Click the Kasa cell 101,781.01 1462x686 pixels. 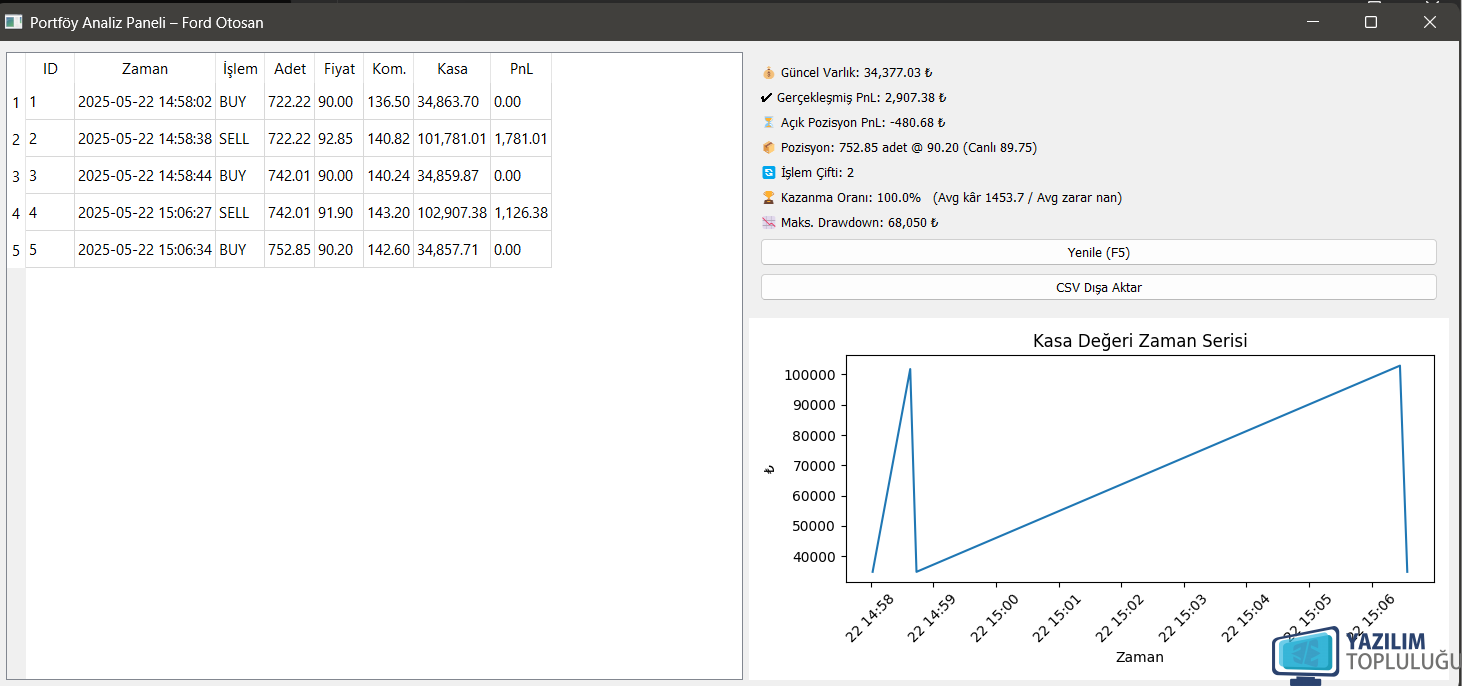(x=452, y=139)
